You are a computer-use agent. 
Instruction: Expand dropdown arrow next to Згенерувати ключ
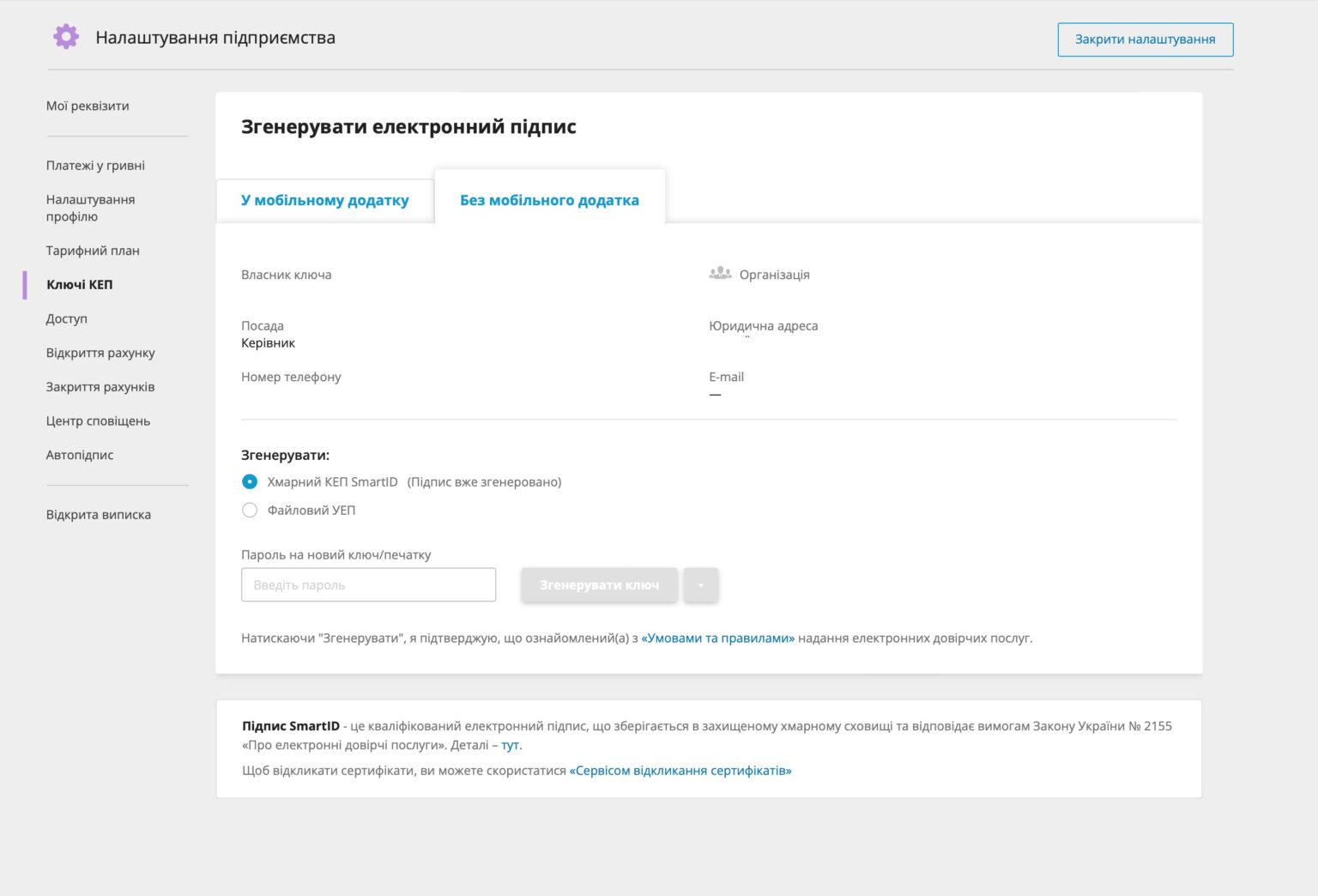[x=701, y=584]
